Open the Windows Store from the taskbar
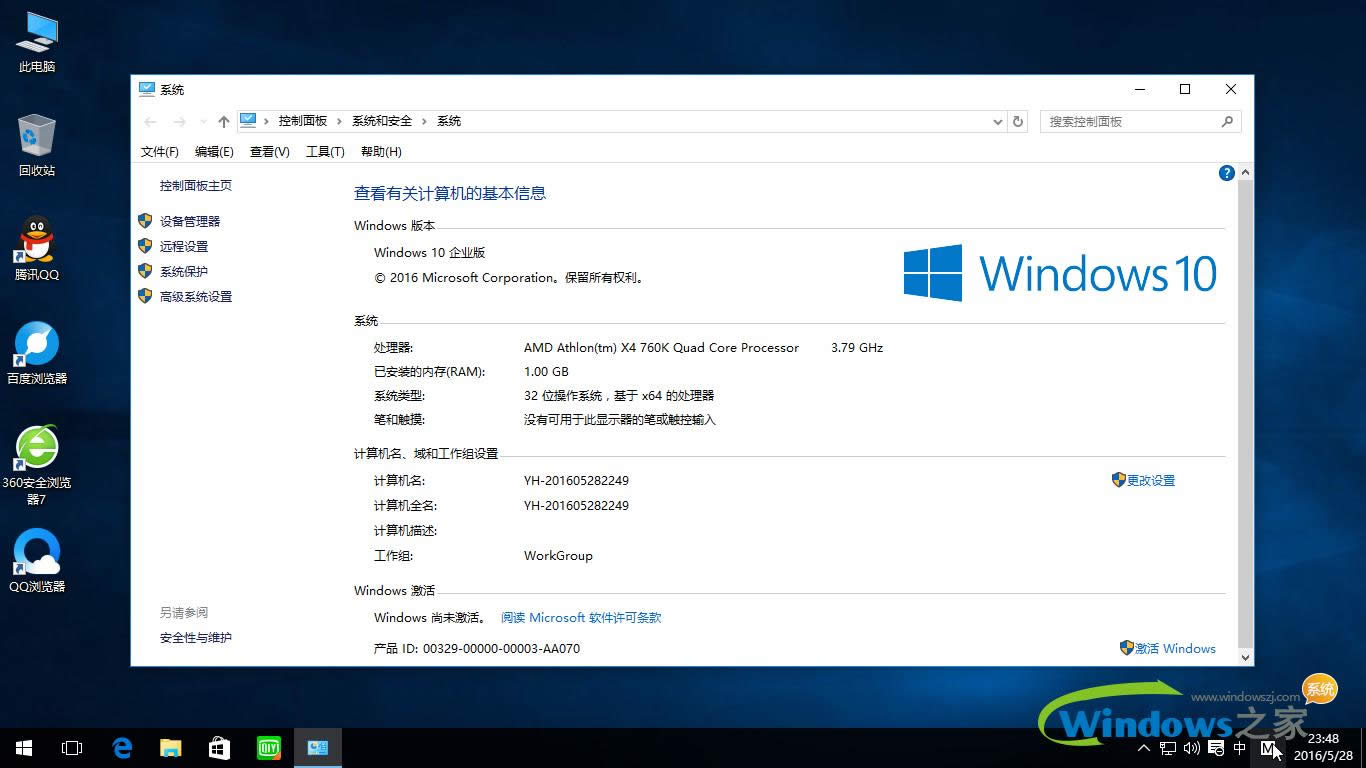Screen dimensions: 1366x768 220,747
